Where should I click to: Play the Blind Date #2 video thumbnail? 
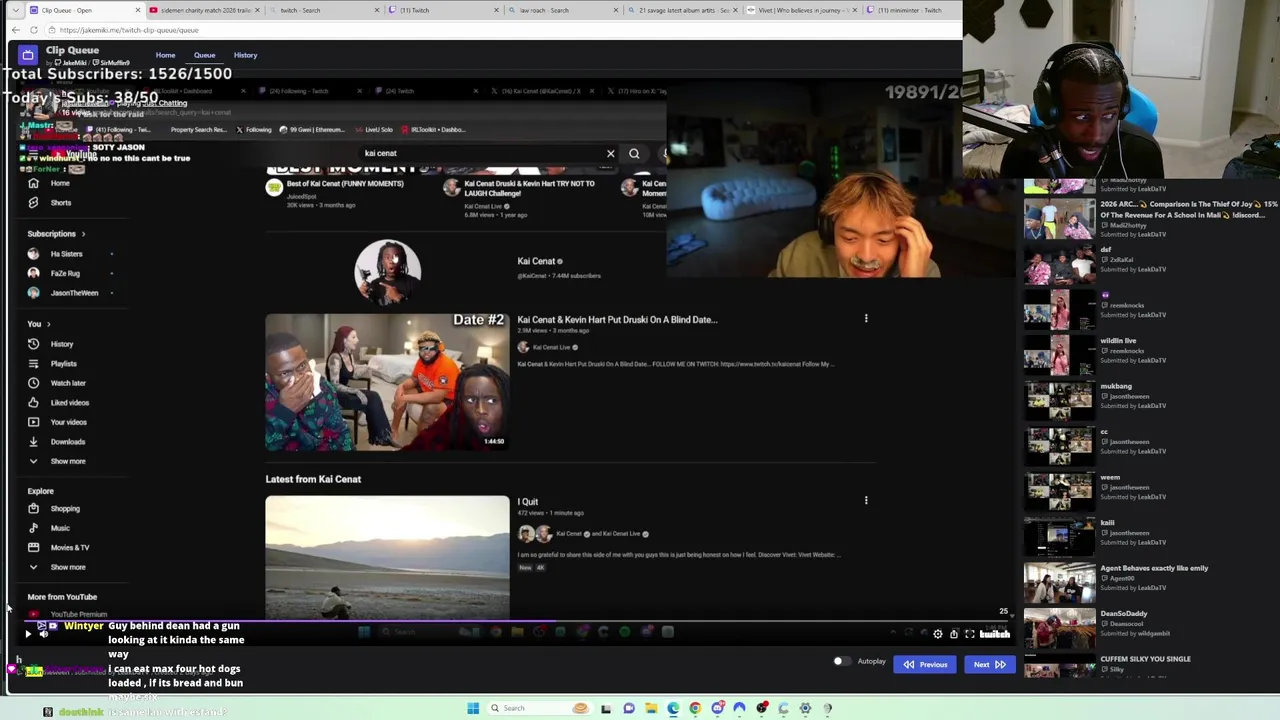(x=387, y=382)
